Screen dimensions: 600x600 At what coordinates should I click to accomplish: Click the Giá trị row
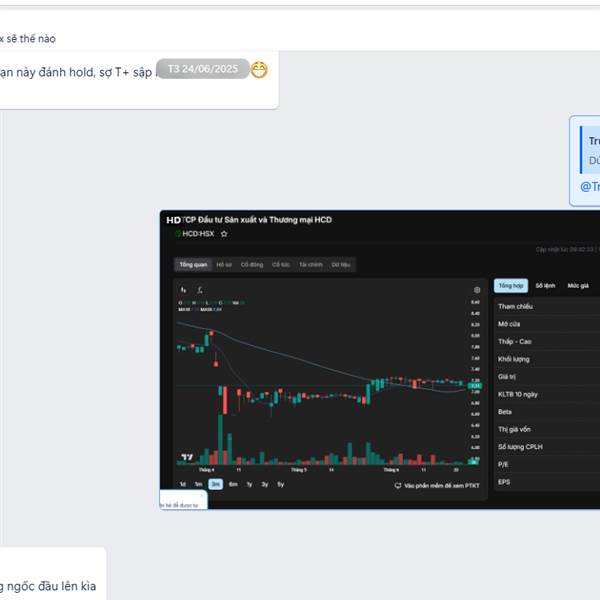click(547, 377)
